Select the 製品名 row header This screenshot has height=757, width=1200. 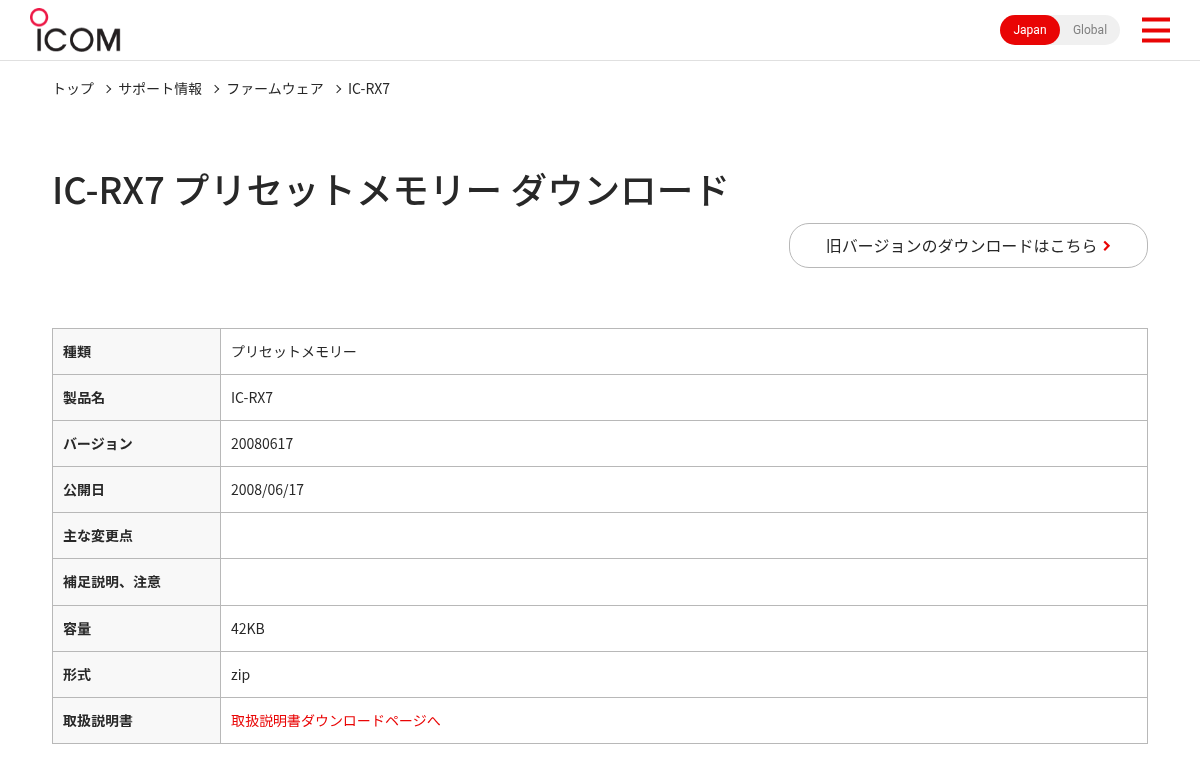(136, 397)
